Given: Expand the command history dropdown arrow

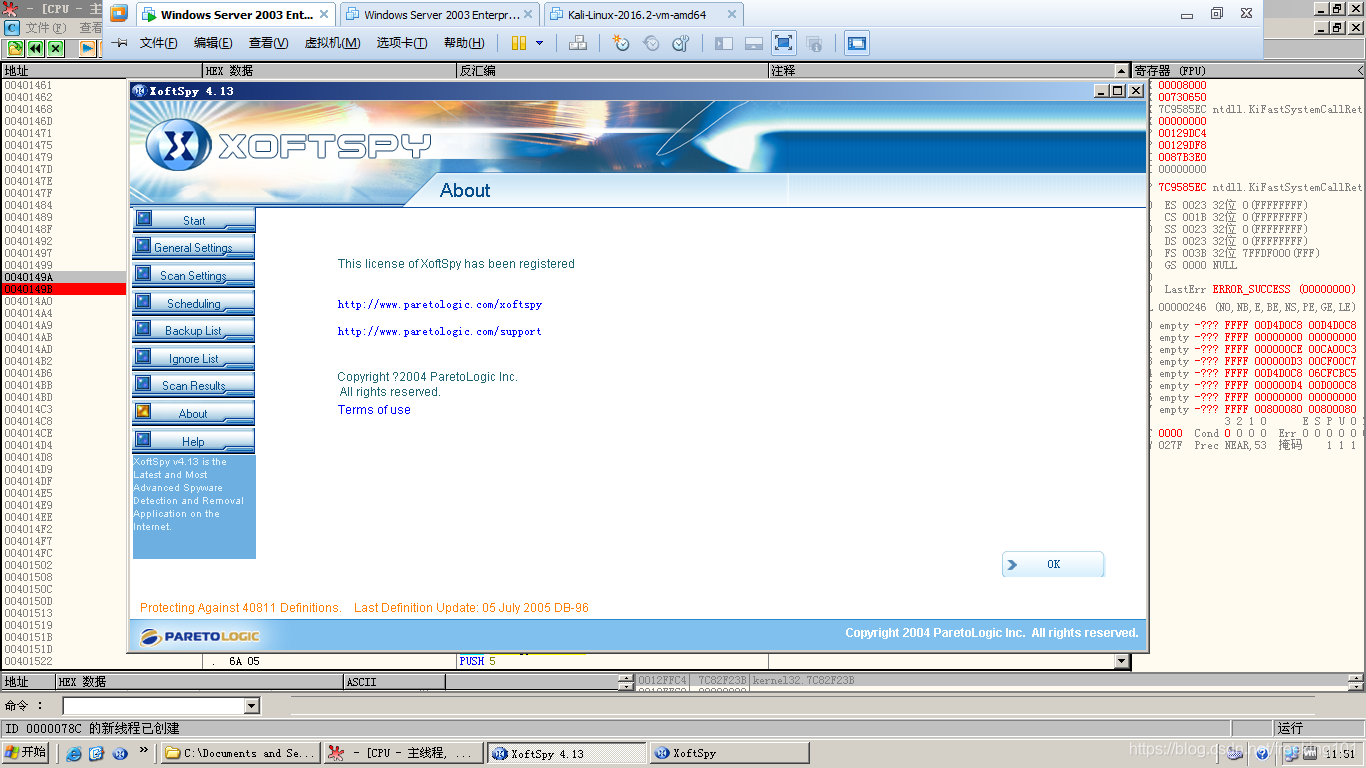Looking at the screenshot, I should pyautogui.click(x=252, y=706).
